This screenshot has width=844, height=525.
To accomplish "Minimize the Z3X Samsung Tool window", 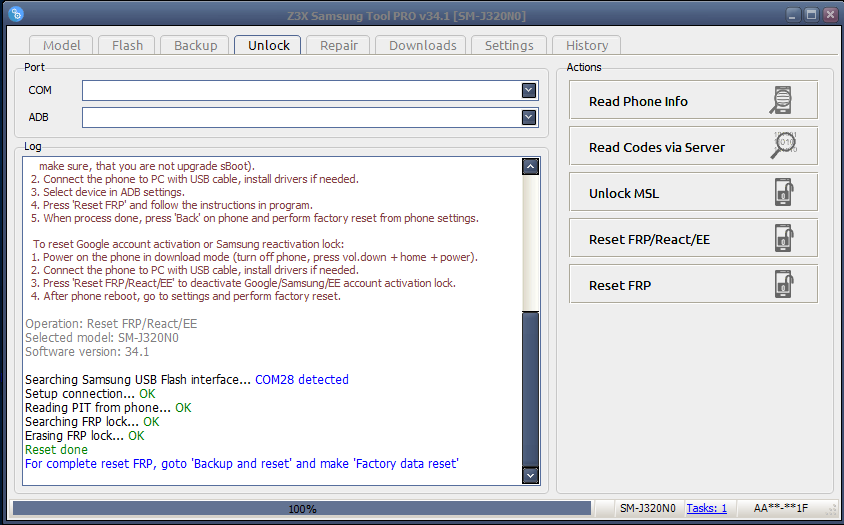I will pos(792,15).
